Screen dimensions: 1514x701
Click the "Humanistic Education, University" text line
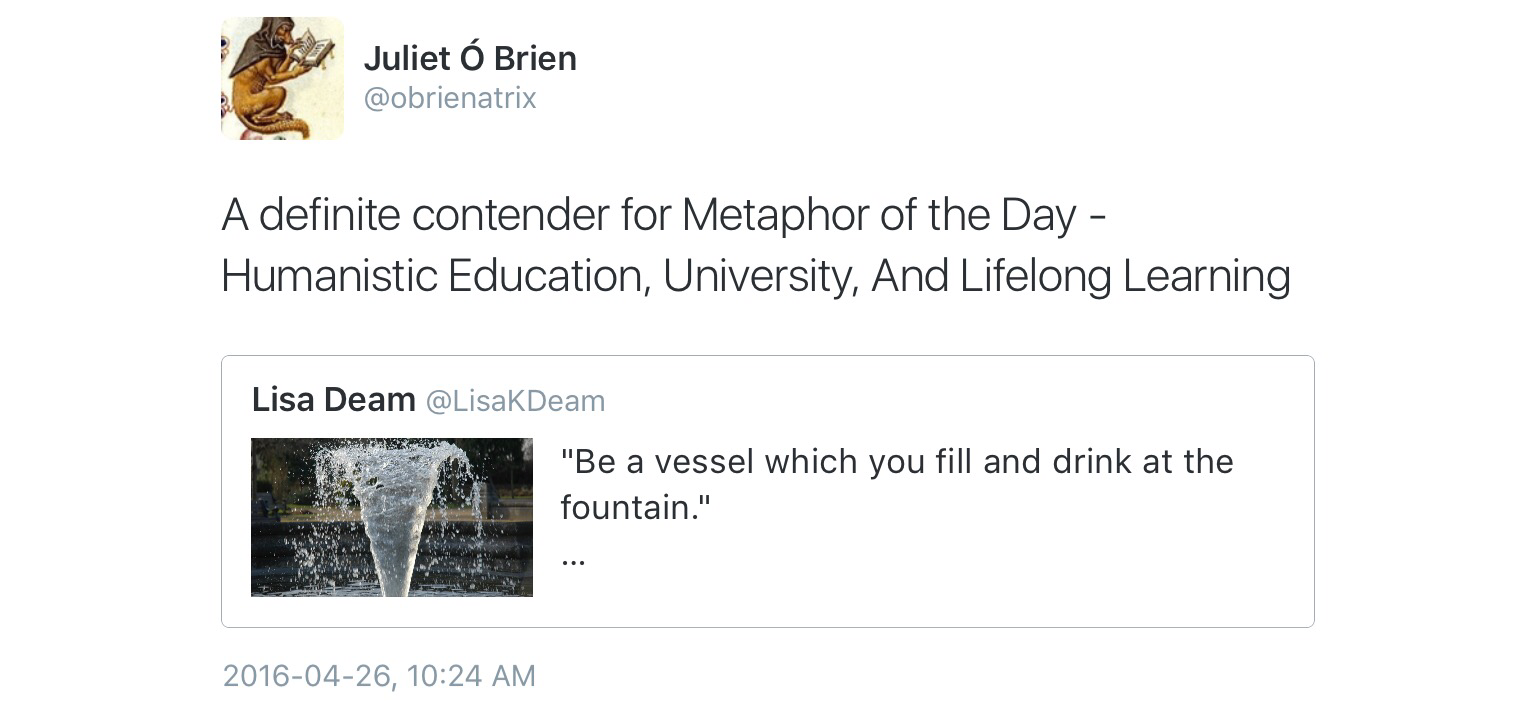tap(540, 276)
